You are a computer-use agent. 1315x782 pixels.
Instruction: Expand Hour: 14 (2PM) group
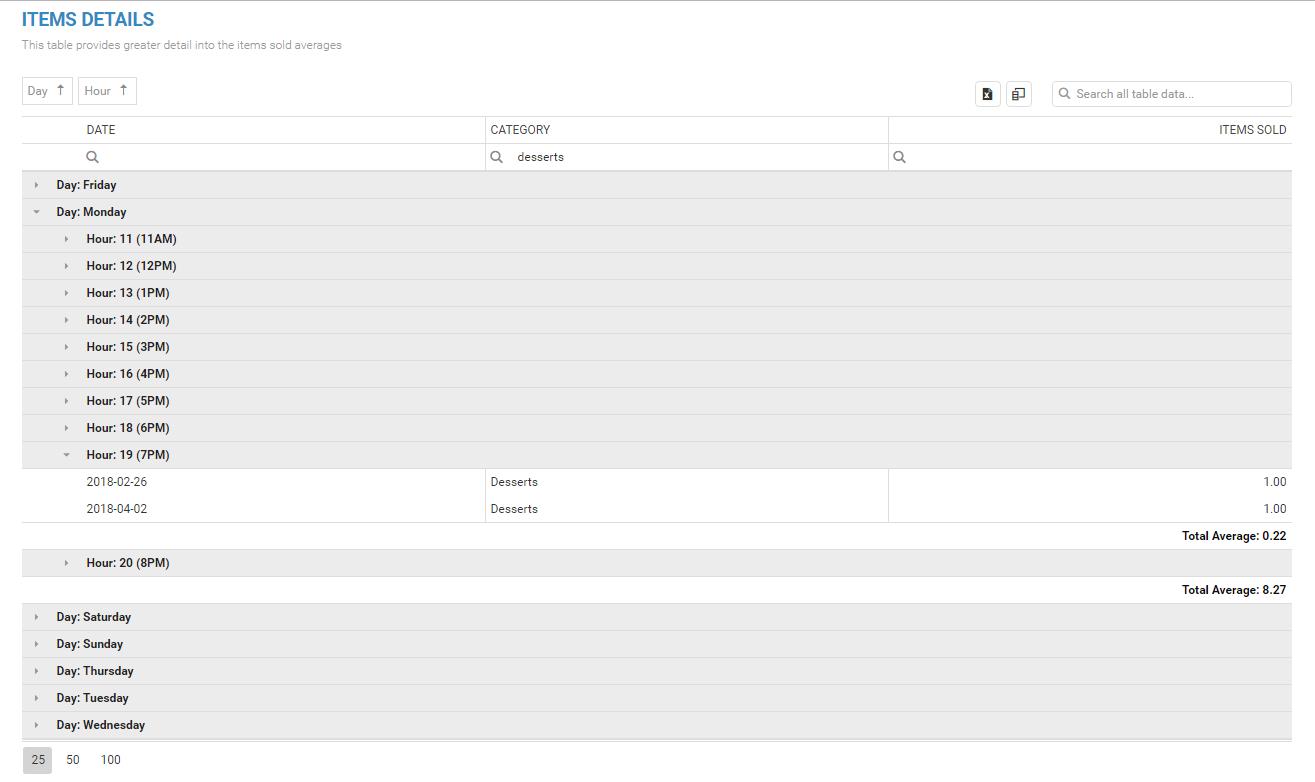pyautogui.click(x=67, y=320)
